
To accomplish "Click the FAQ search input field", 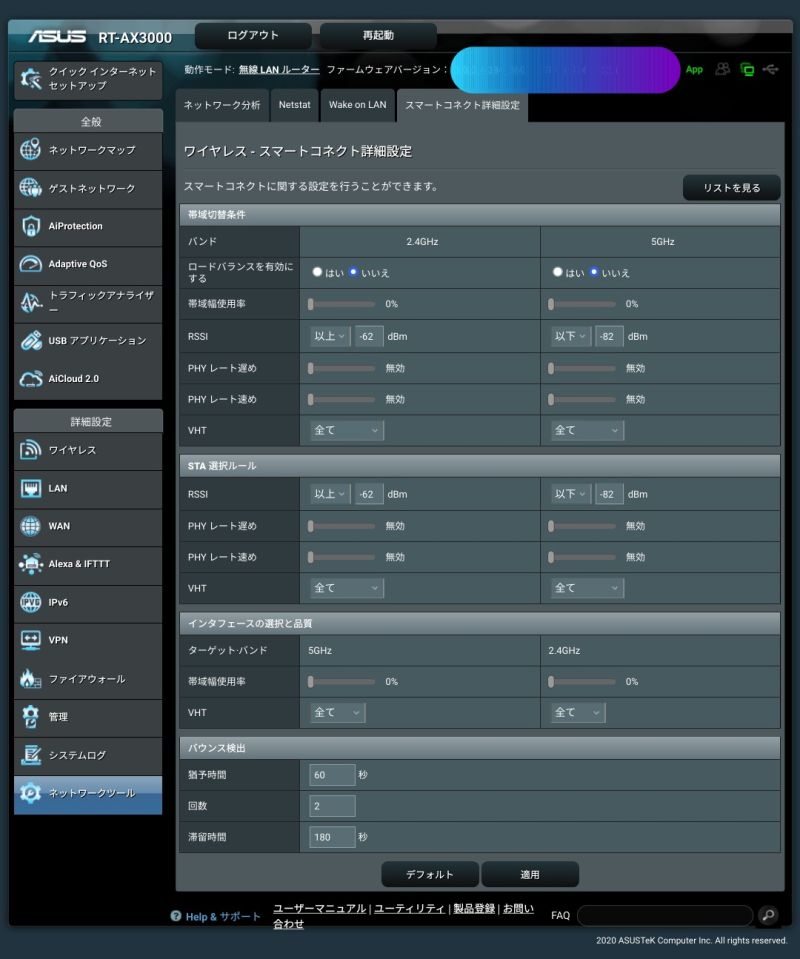I will (x=665, y=915).
